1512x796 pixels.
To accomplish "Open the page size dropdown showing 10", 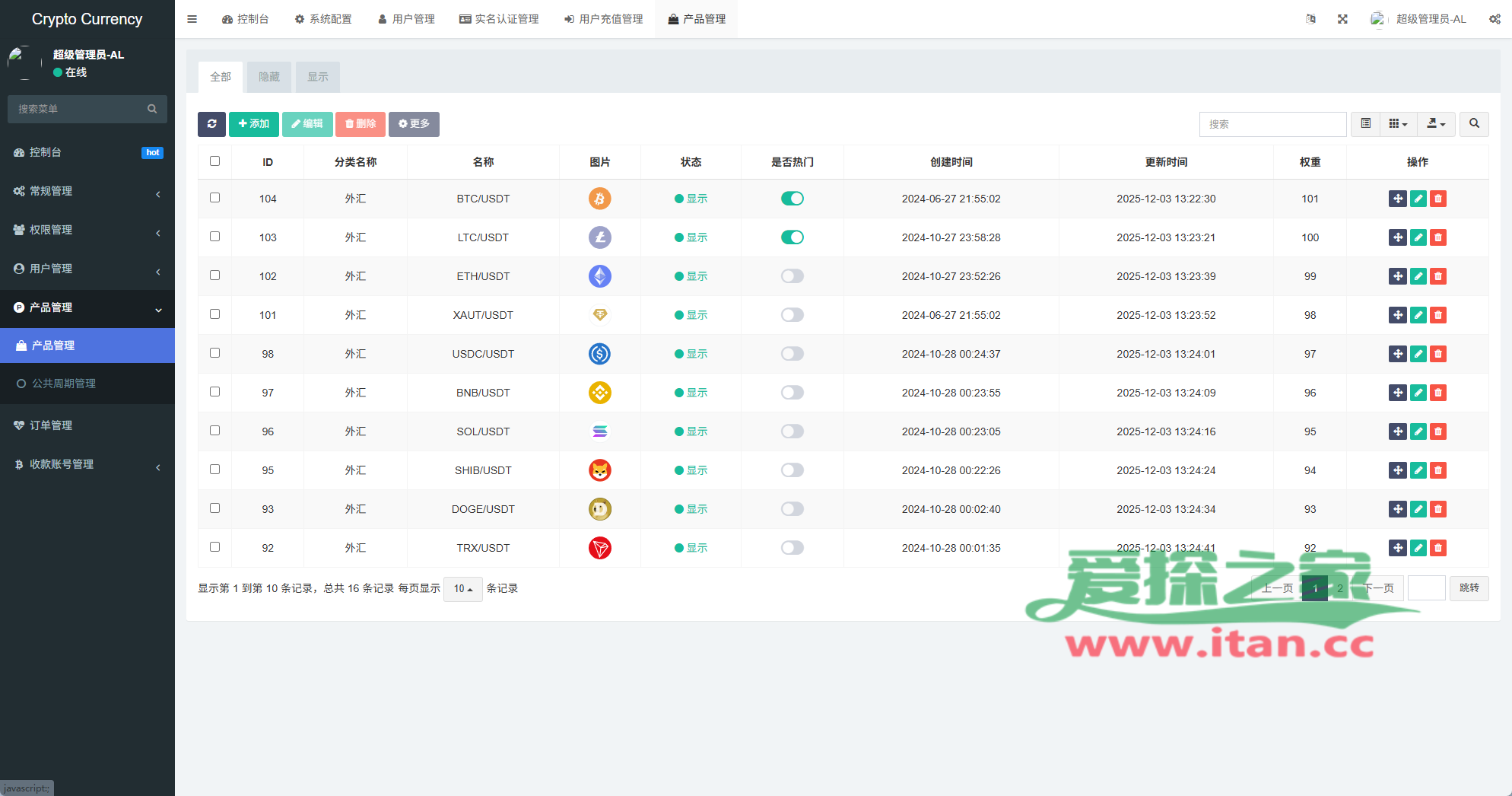I will [x=462, y=588].
